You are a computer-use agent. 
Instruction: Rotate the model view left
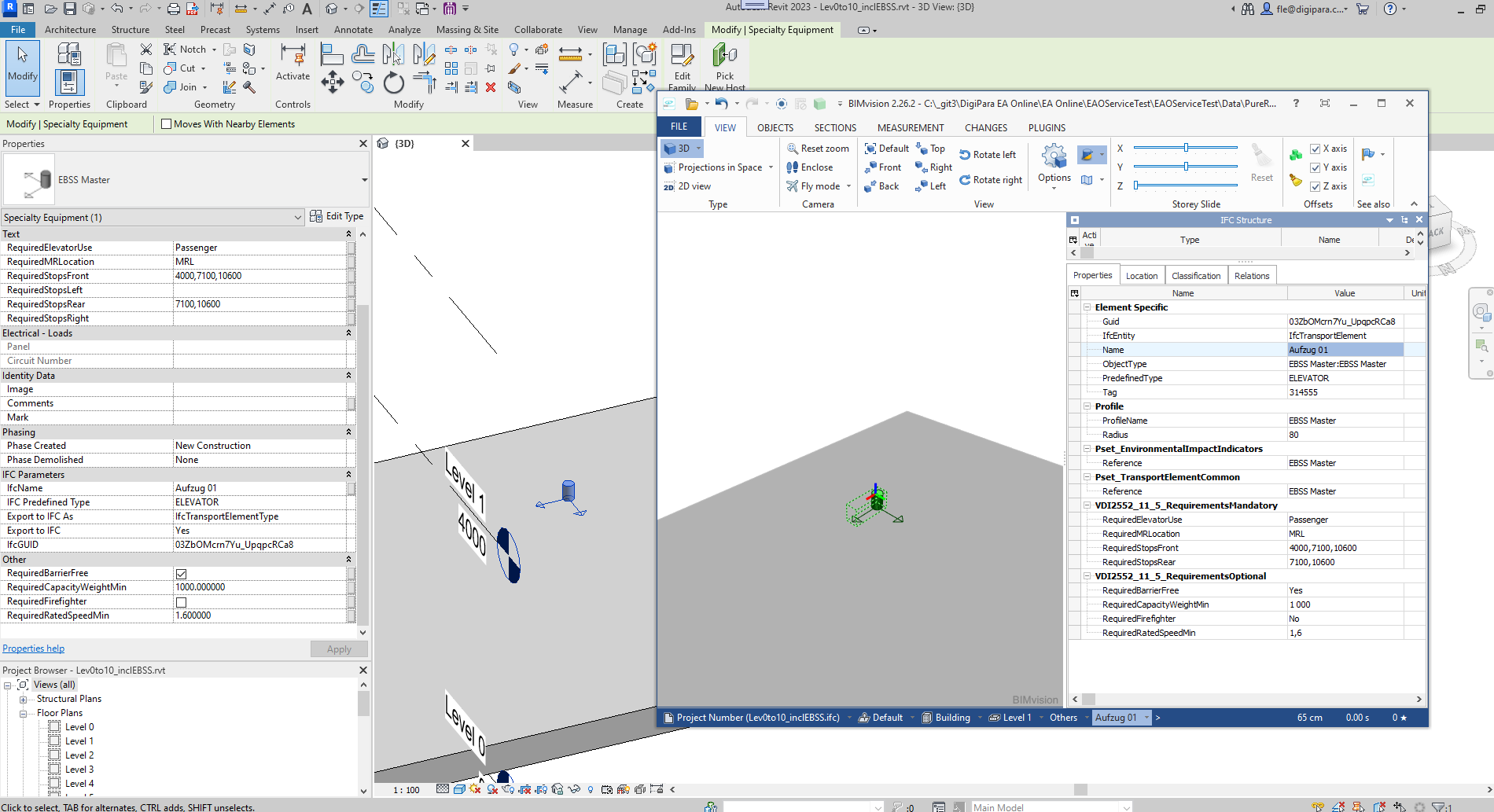tap(988, 154)
